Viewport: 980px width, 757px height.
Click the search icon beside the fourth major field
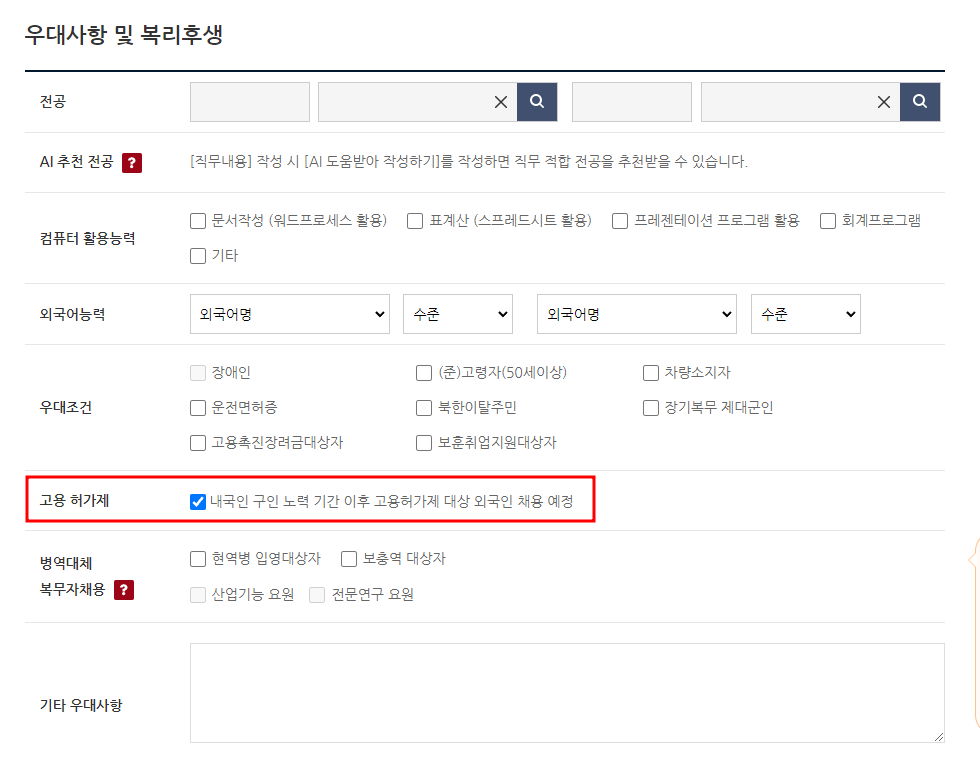(x=919, y=101)
